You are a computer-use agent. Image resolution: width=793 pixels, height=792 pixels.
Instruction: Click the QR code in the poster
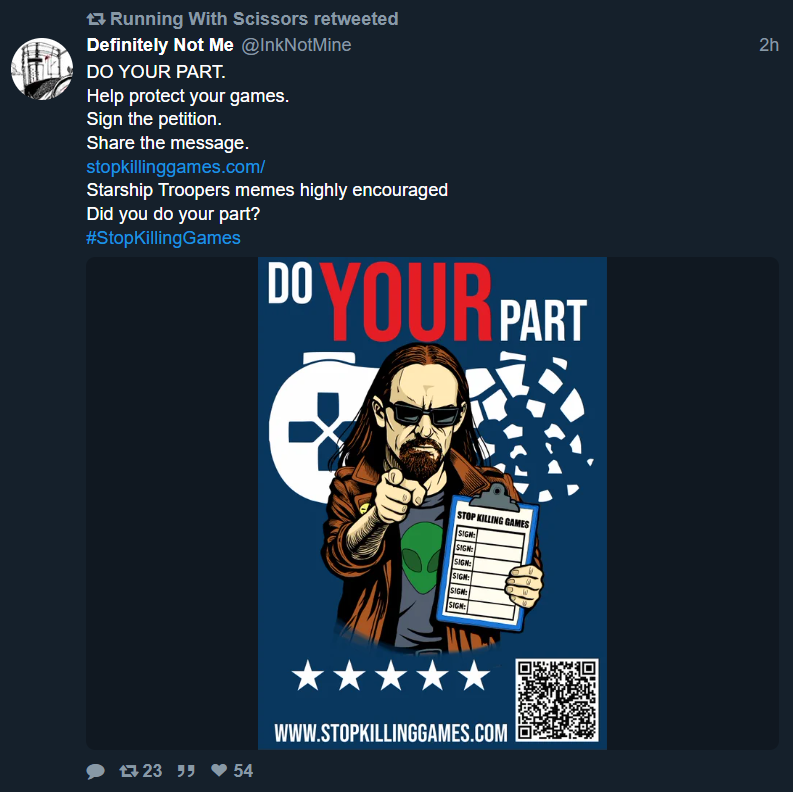(x=556, y=700)
